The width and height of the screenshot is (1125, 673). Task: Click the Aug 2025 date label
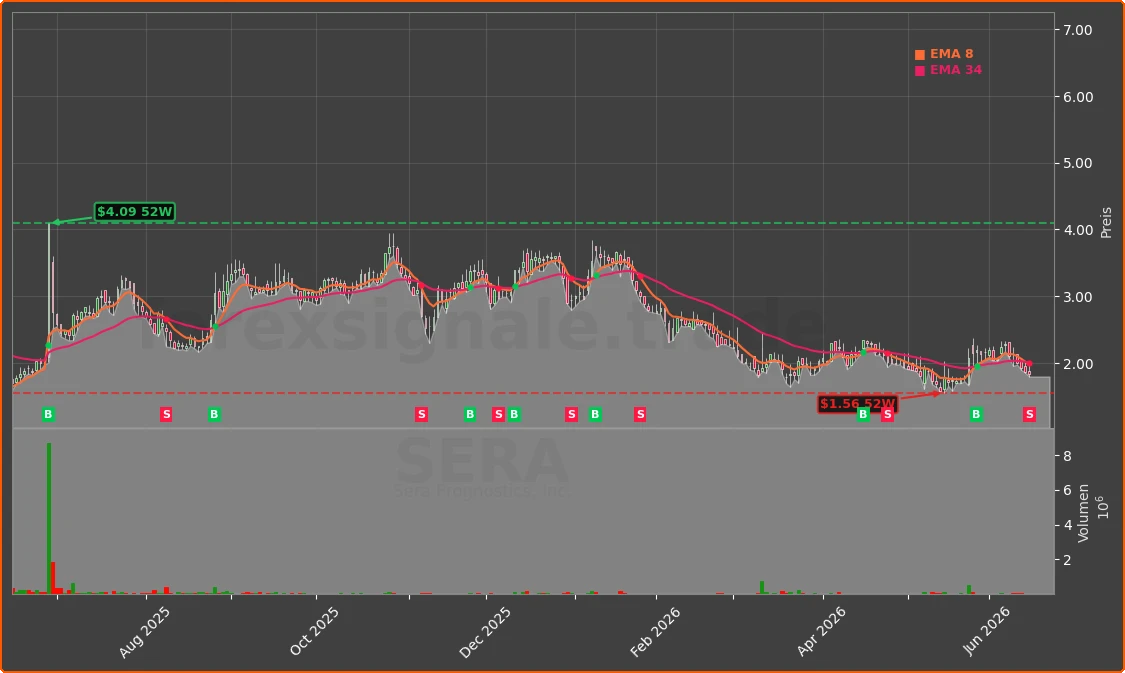144,632
